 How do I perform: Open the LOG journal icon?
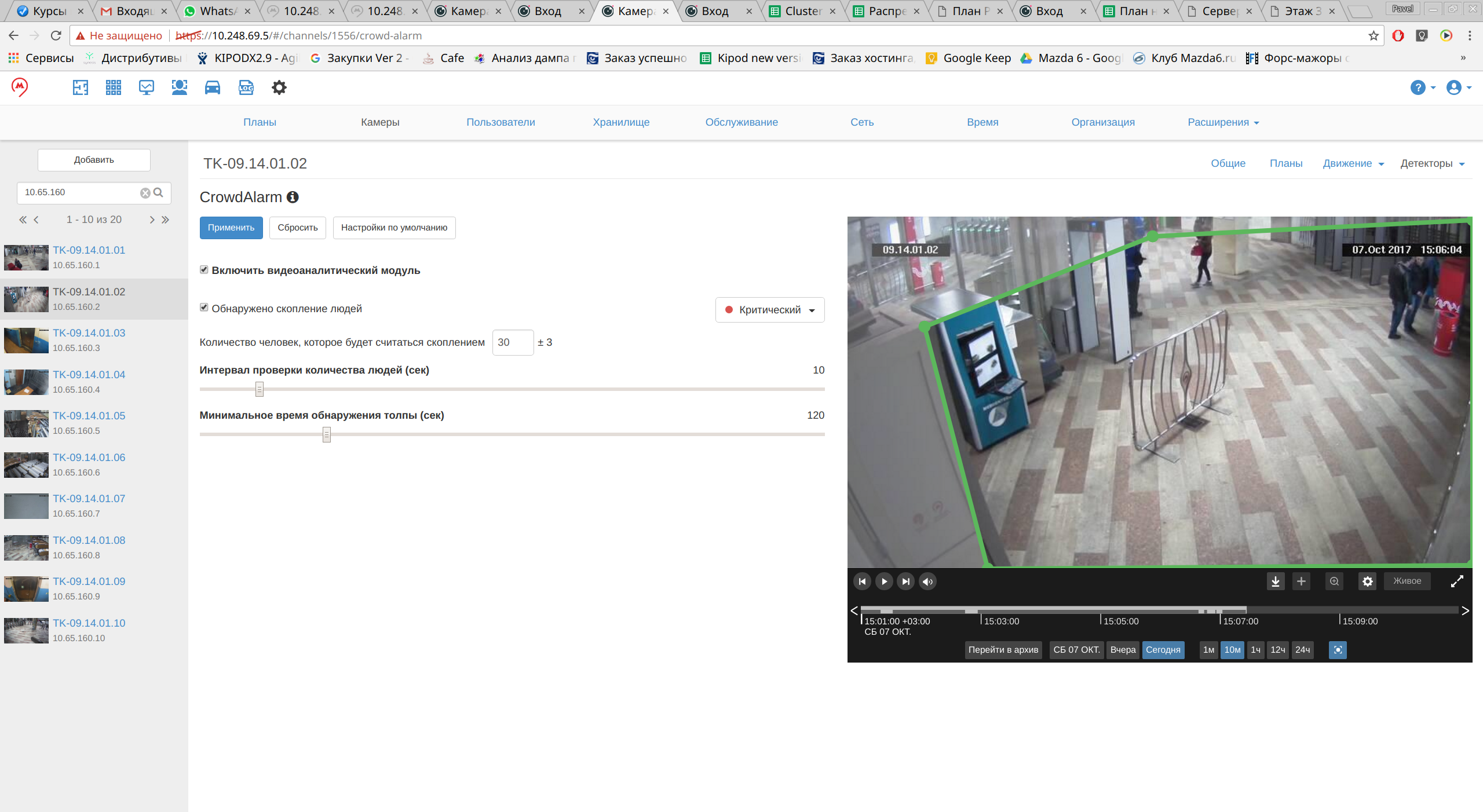246,87
